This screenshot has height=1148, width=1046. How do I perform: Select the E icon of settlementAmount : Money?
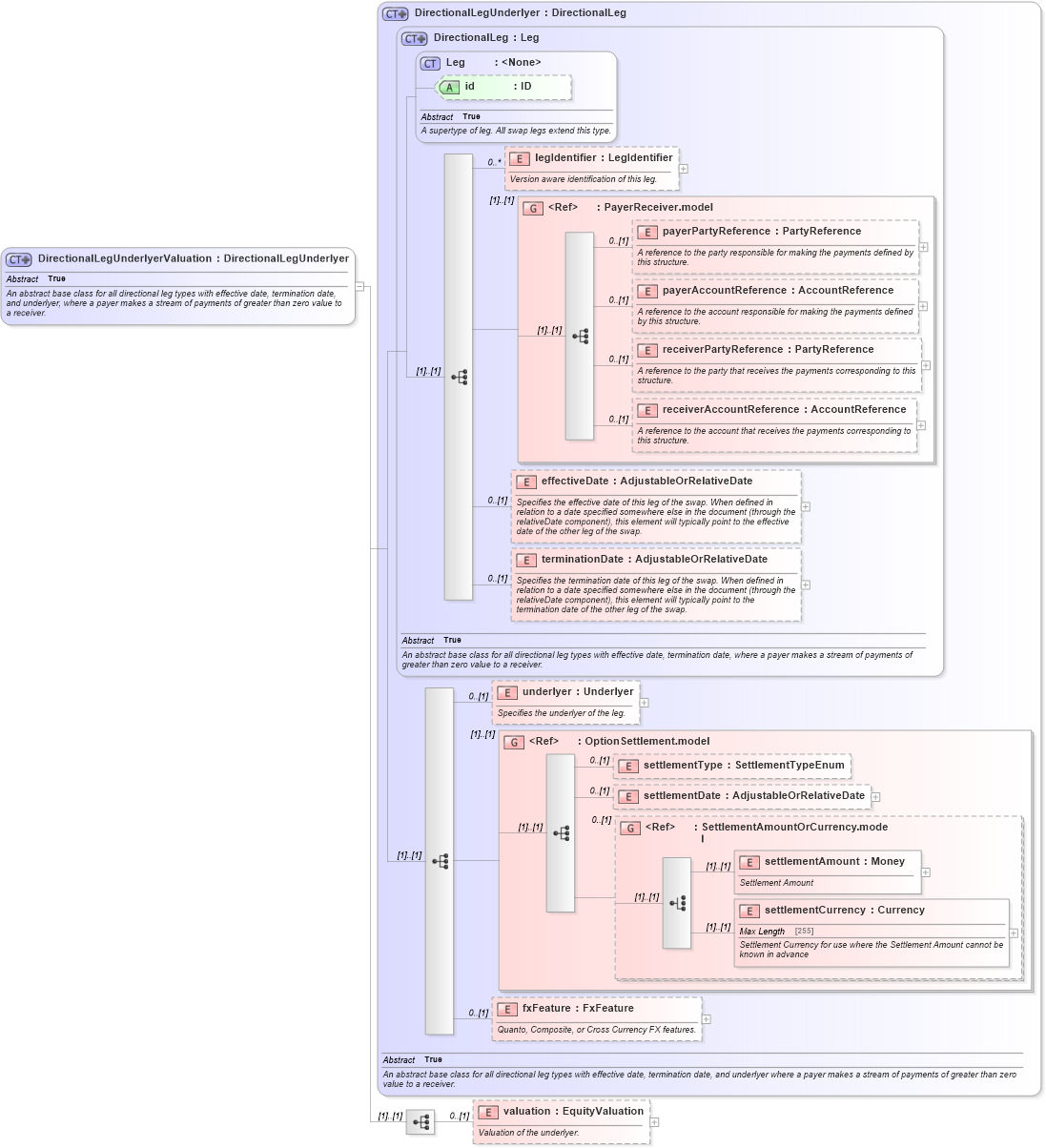tap(749, 861)
